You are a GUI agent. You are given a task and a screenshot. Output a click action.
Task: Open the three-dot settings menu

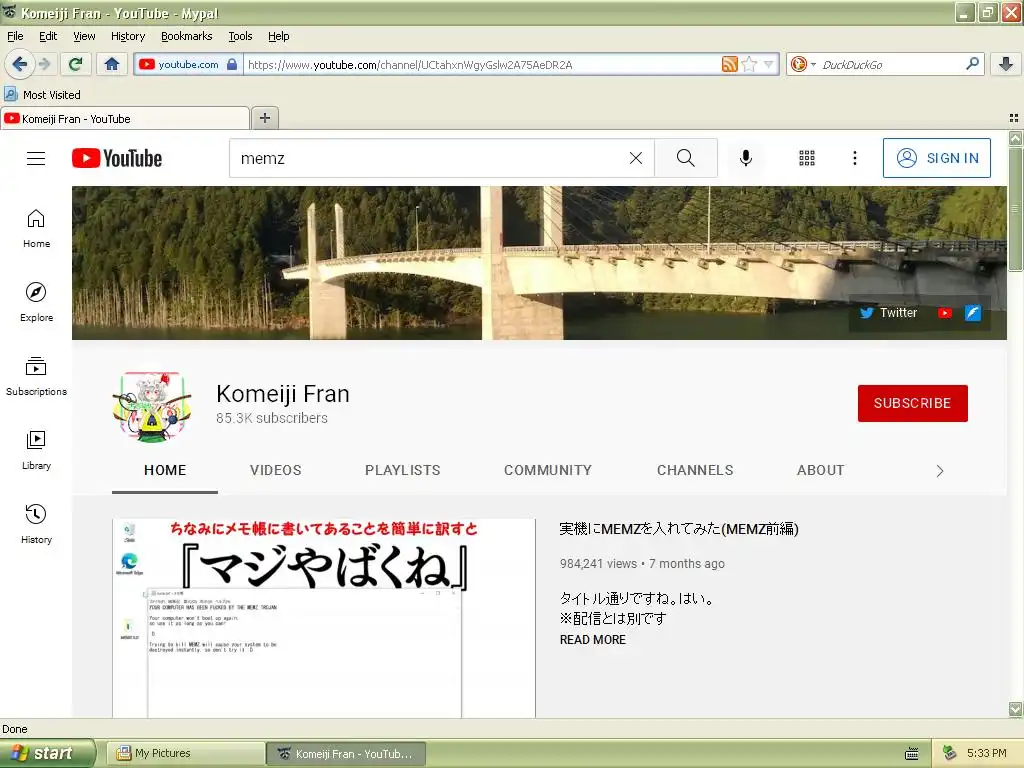point(855,158)
